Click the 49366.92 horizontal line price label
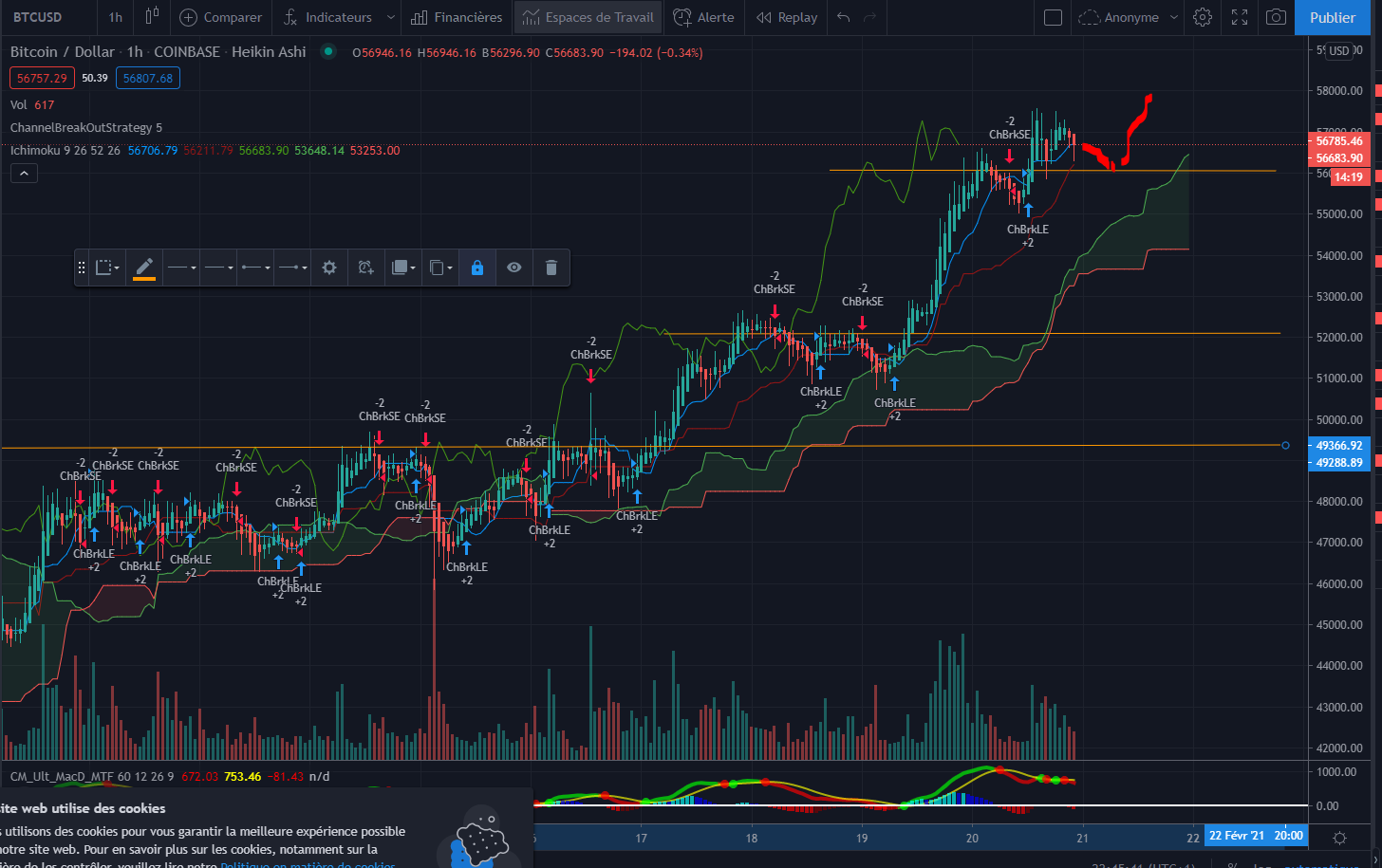Screen dimensions: 1382x868 [x=1338, y=446]
